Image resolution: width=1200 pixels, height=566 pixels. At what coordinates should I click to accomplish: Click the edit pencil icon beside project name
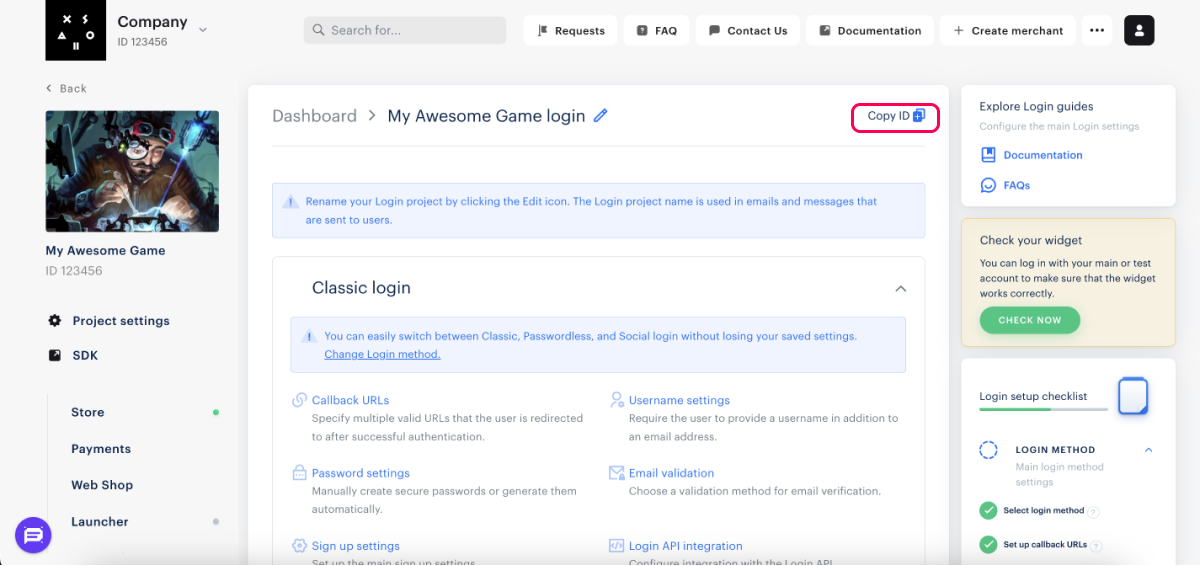point(601,116)
